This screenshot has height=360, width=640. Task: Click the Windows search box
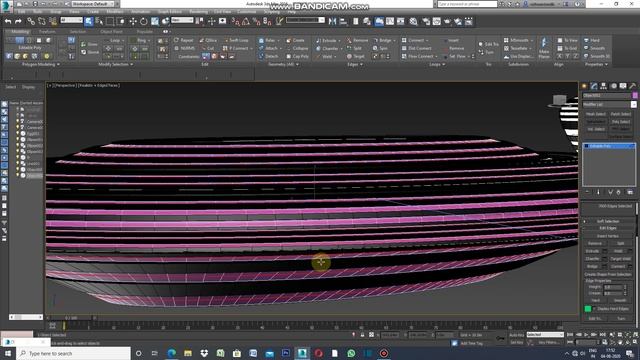coord(73,353)
